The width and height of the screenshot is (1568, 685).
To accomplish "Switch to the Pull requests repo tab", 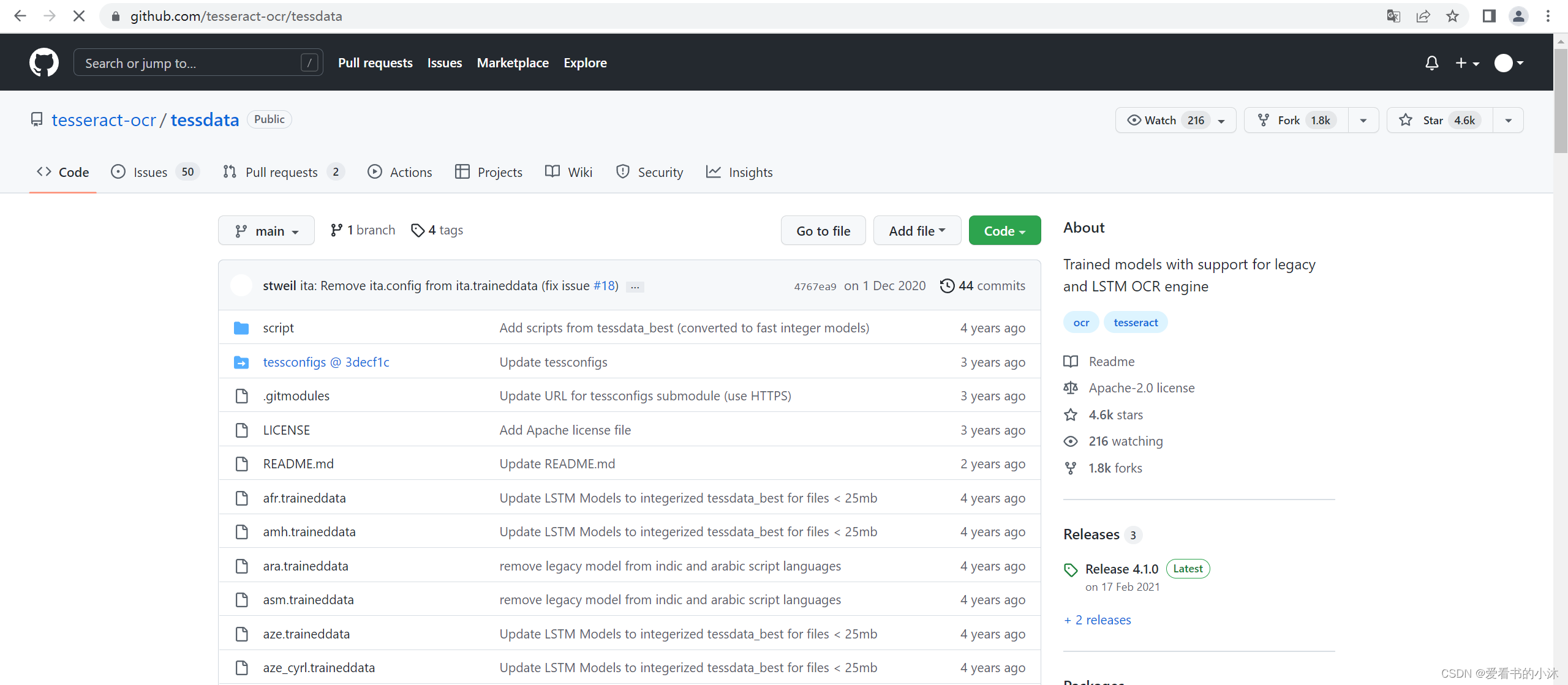I will pyautogui.click(x=284, y=172).
